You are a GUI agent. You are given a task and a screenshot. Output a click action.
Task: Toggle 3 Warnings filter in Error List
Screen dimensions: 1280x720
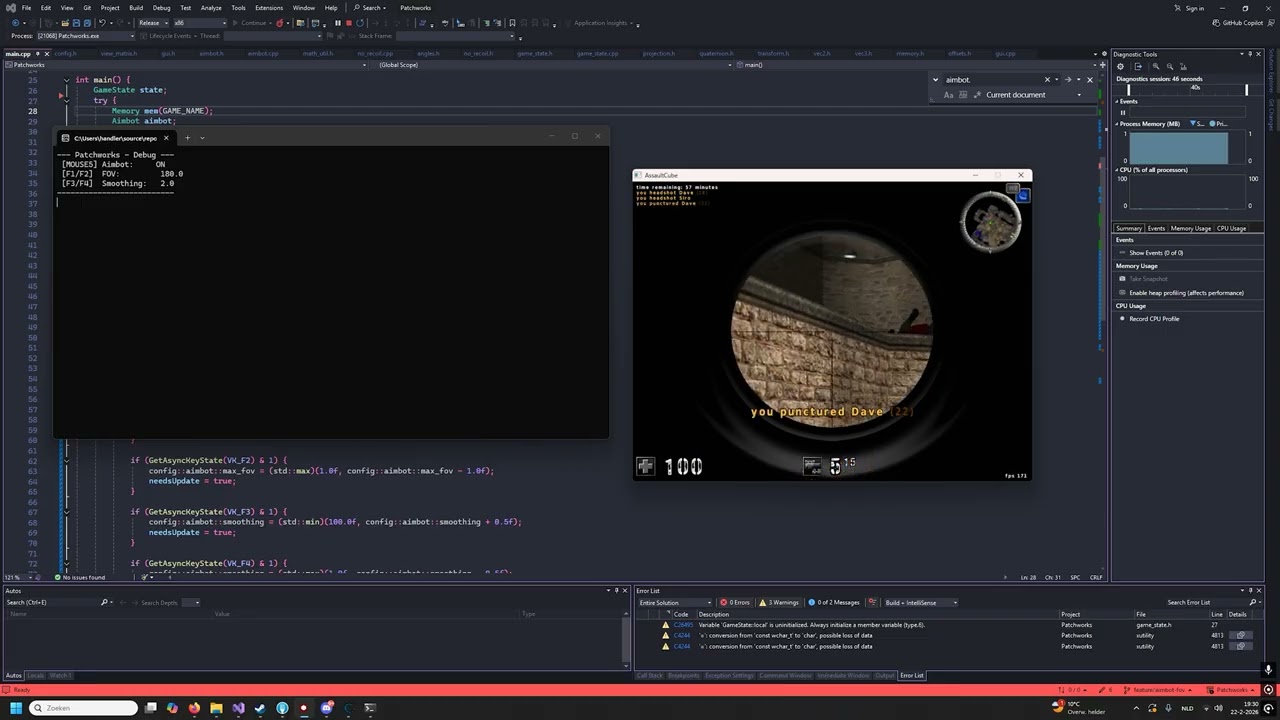click(778, 602)
